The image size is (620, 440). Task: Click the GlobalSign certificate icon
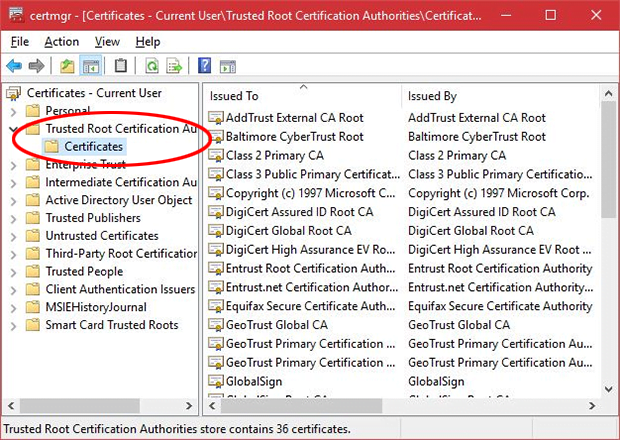216,381
